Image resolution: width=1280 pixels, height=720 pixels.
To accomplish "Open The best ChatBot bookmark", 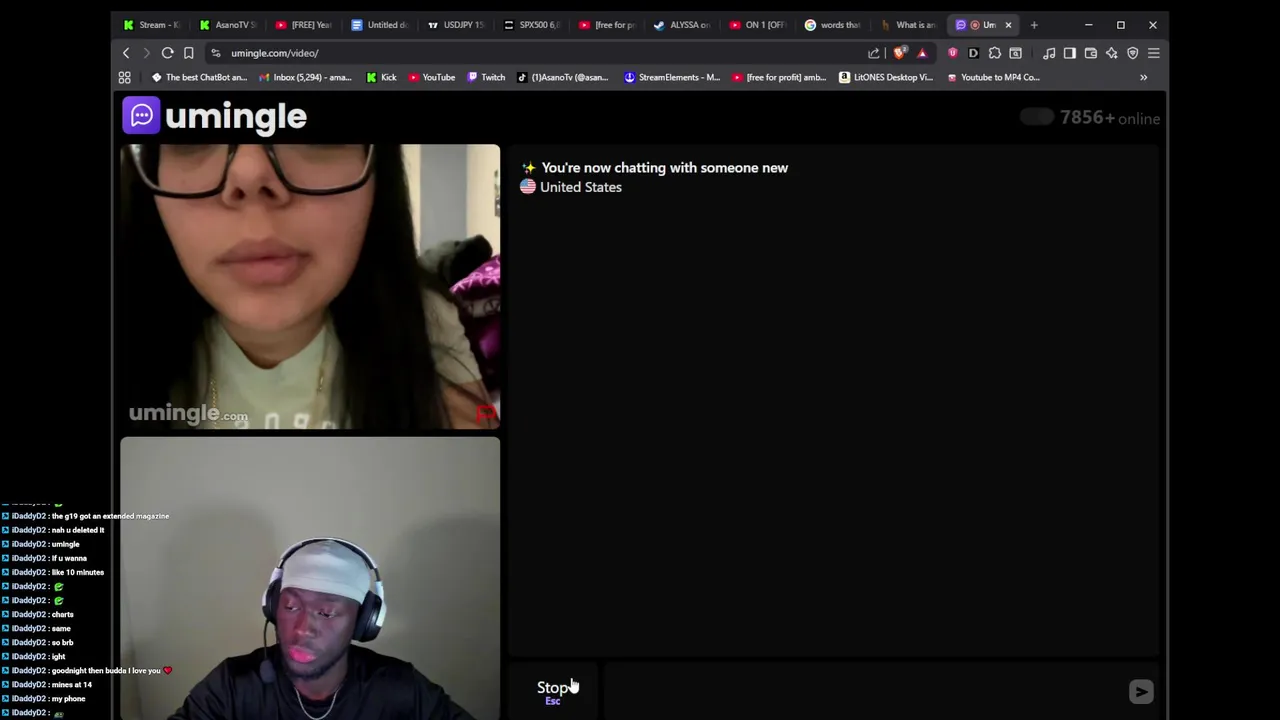I will (x=198, y=77).
